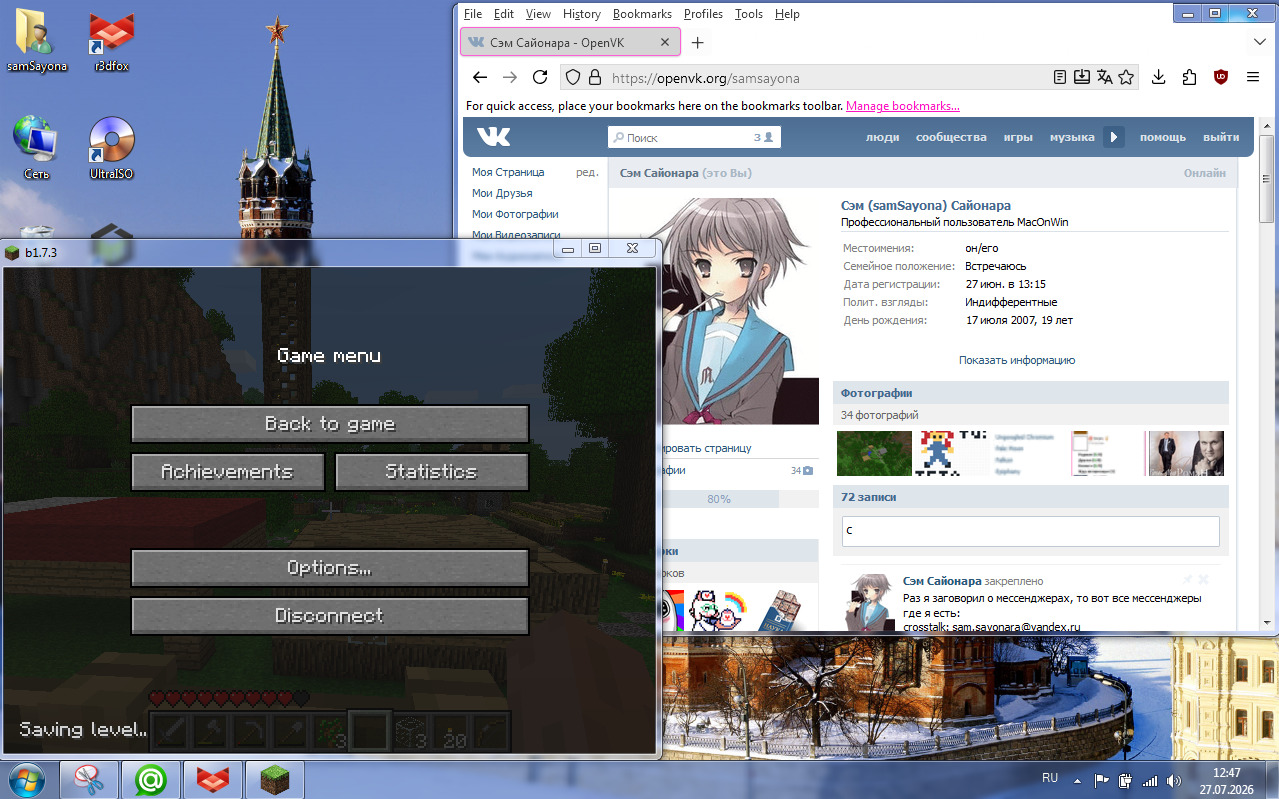
Task: Open the uBlock Origin extension
Action: pos(1221,77)
